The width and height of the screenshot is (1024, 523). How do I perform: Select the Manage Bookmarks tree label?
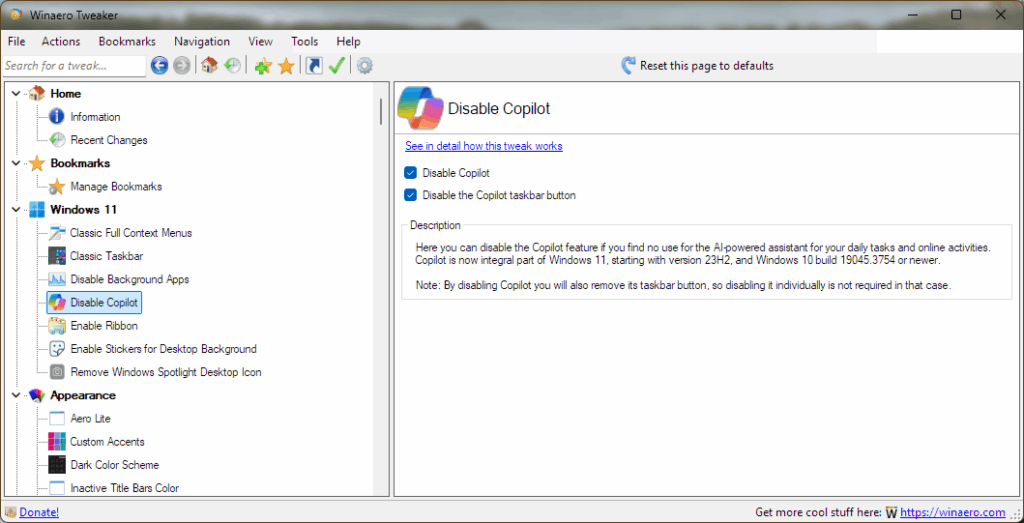tap(116, 187)
